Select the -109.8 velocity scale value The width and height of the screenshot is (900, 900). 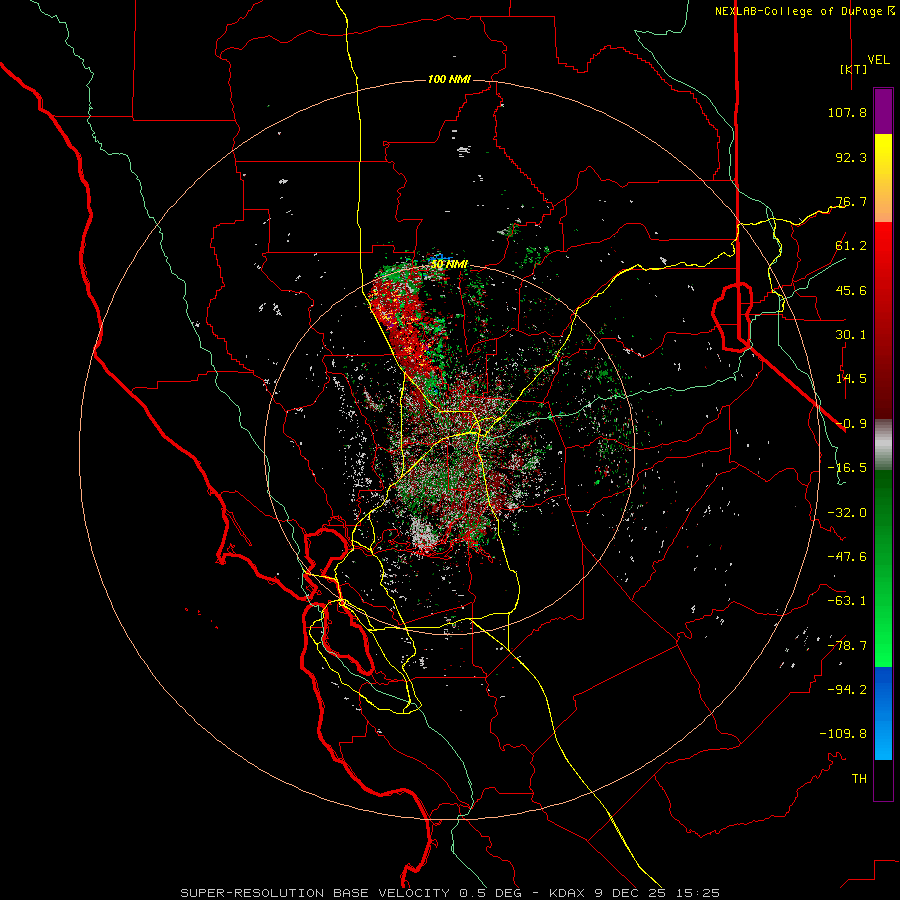point(843,734)
